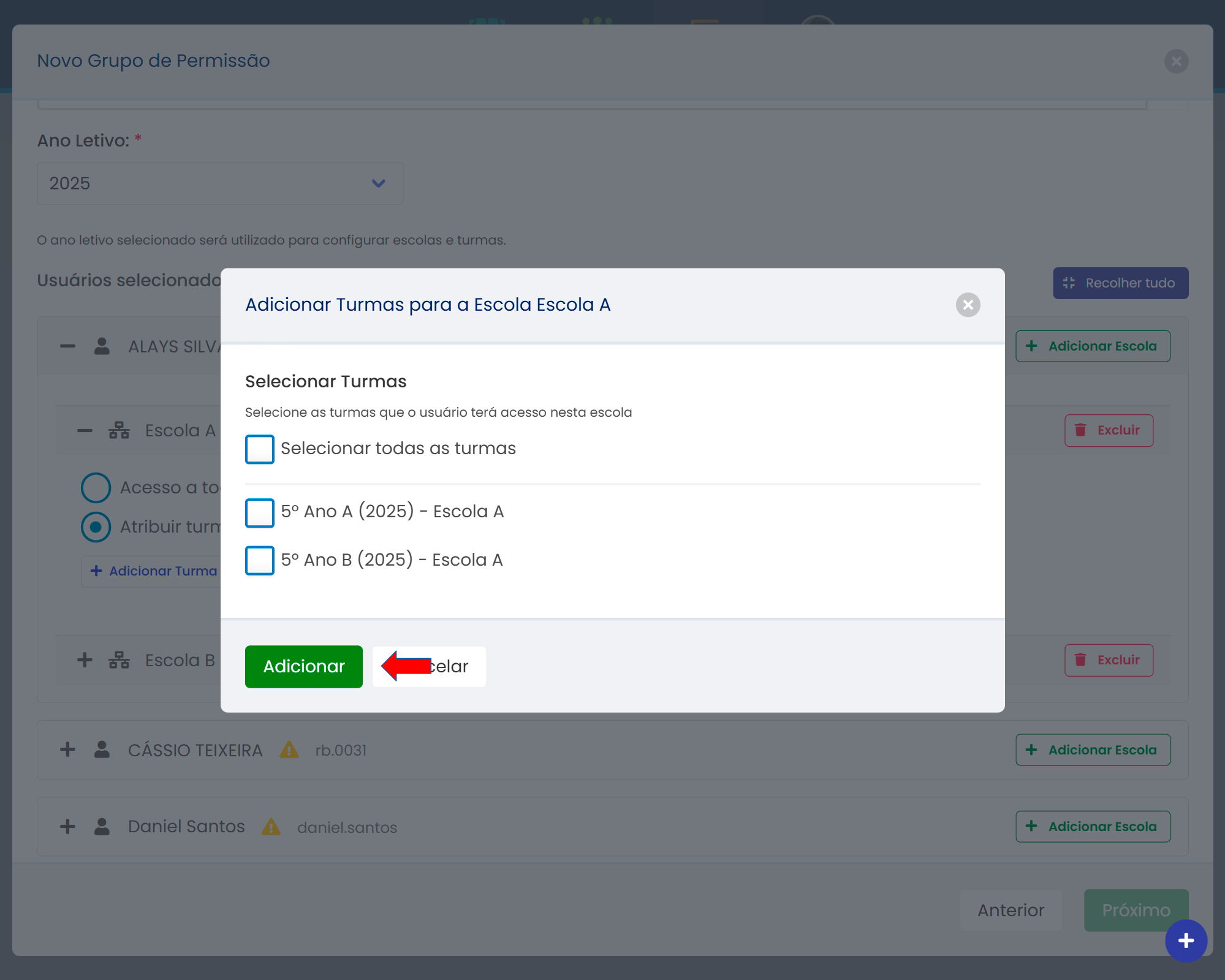1225x980 pixels.
Task: Click the warning icon next to CÁSSIO TEIXEIRA
Action: click(289, 750)
